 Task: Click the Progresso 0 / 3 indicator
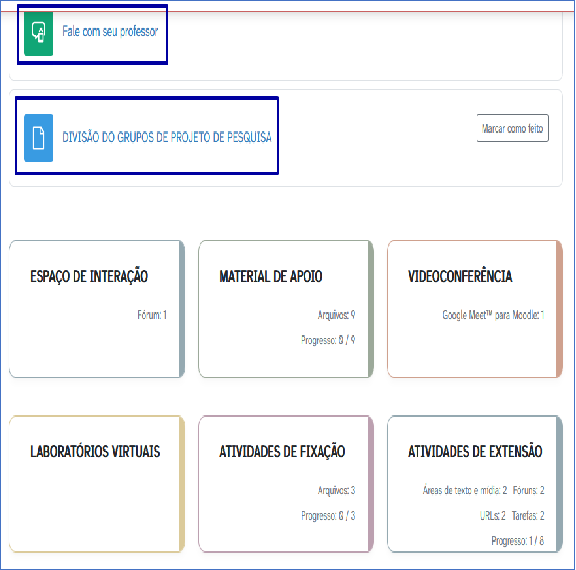[x=328, y=516]
